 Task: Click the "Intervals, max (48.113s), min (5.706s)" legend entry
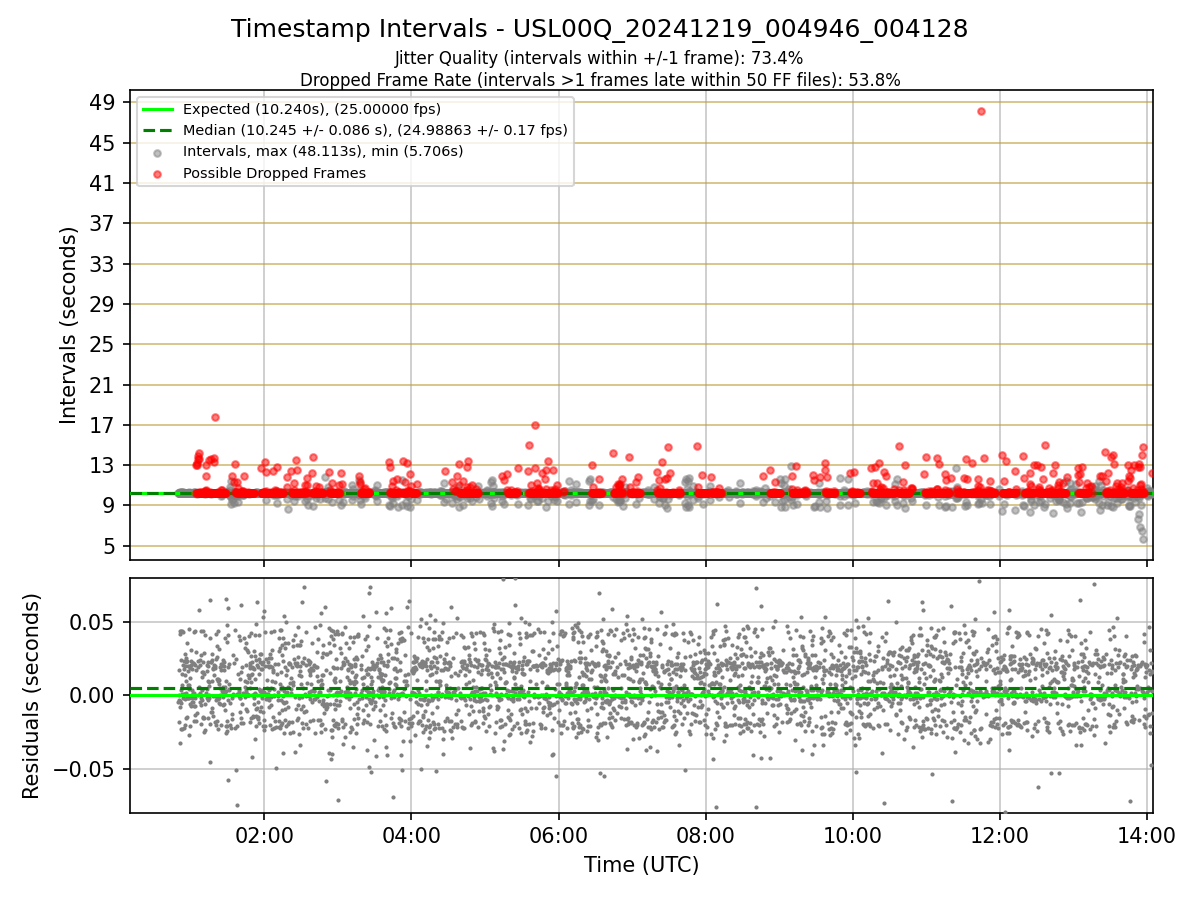tap(323, 151)
